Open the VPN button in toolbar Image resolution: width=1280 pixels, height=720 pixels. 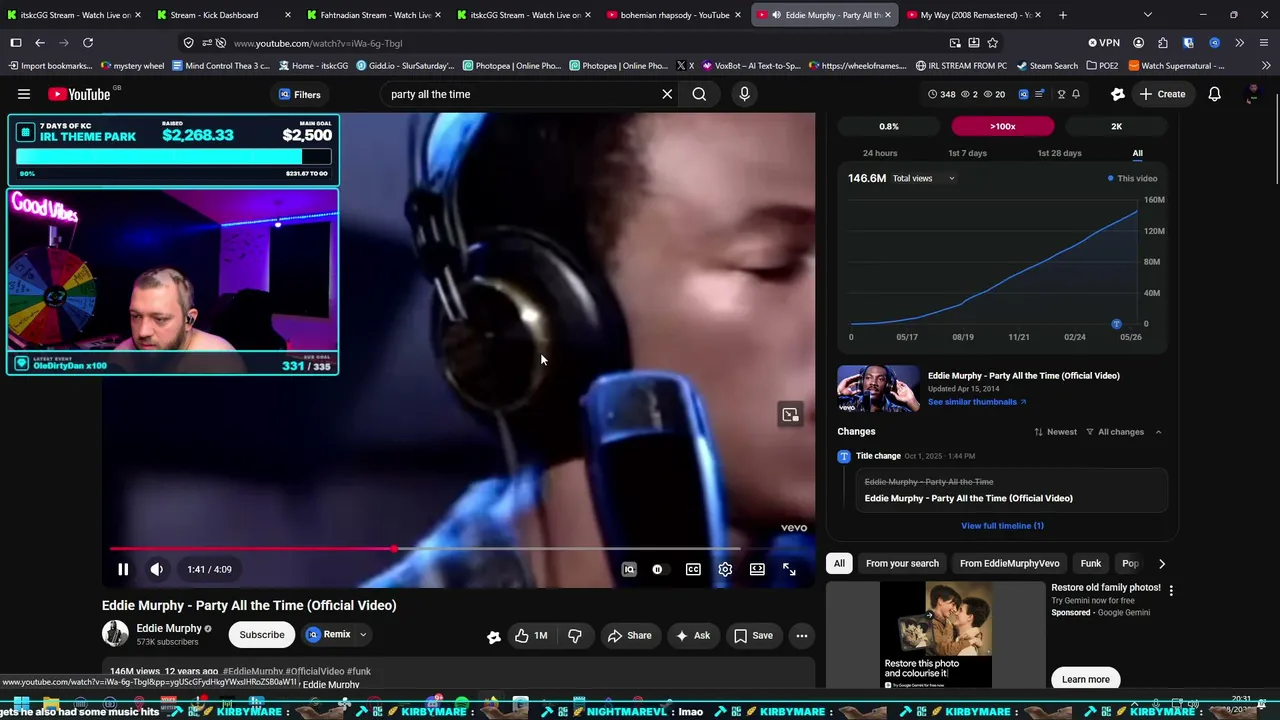(1104, 43)
